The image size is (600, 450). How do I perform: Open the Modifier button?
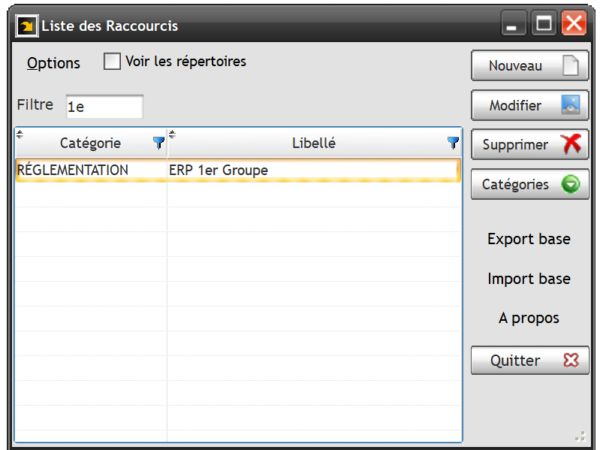click(x=530, y=105)
